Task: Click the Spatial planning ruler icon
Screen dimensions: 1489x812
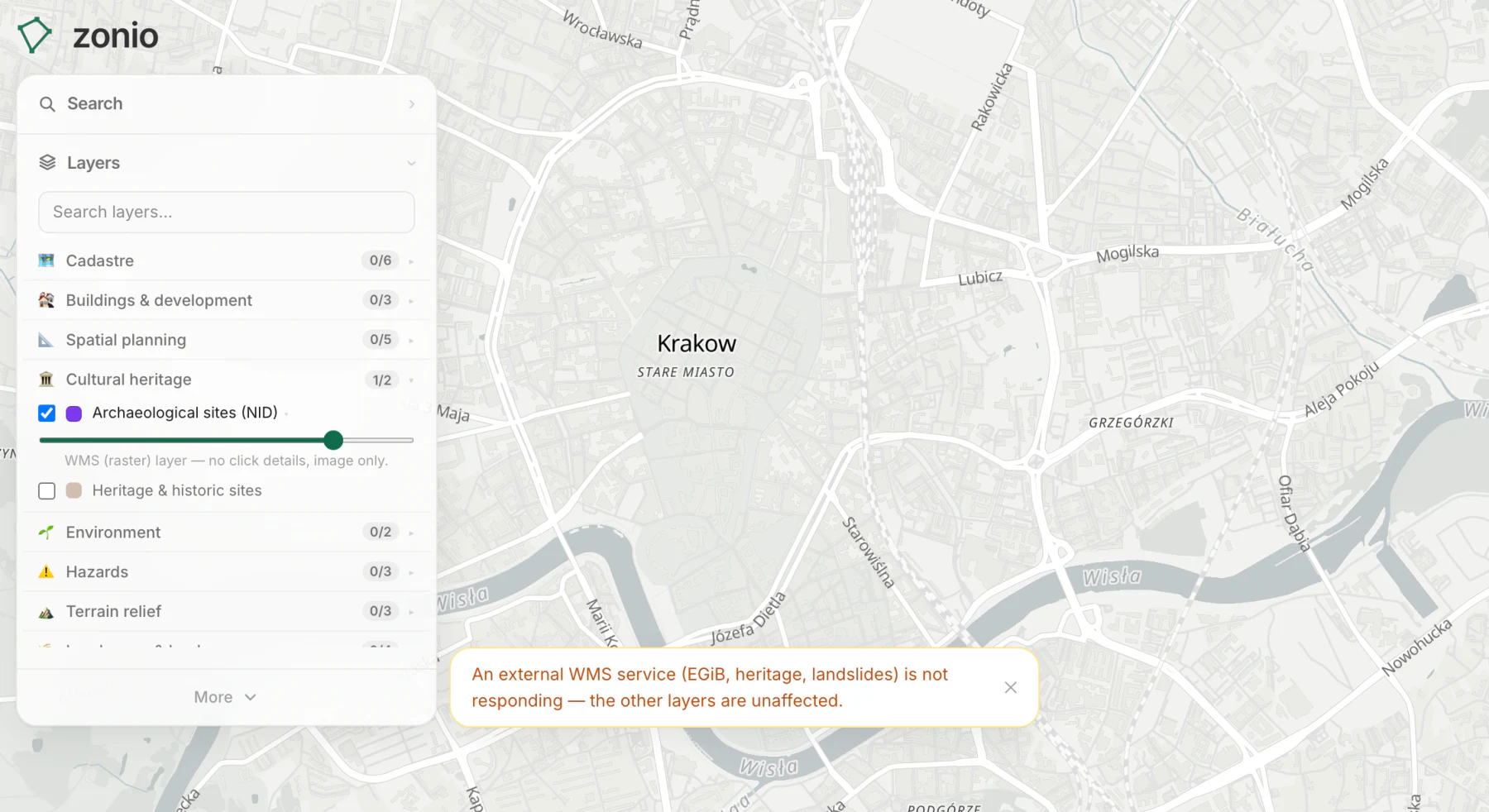Action: coord(46,340)
